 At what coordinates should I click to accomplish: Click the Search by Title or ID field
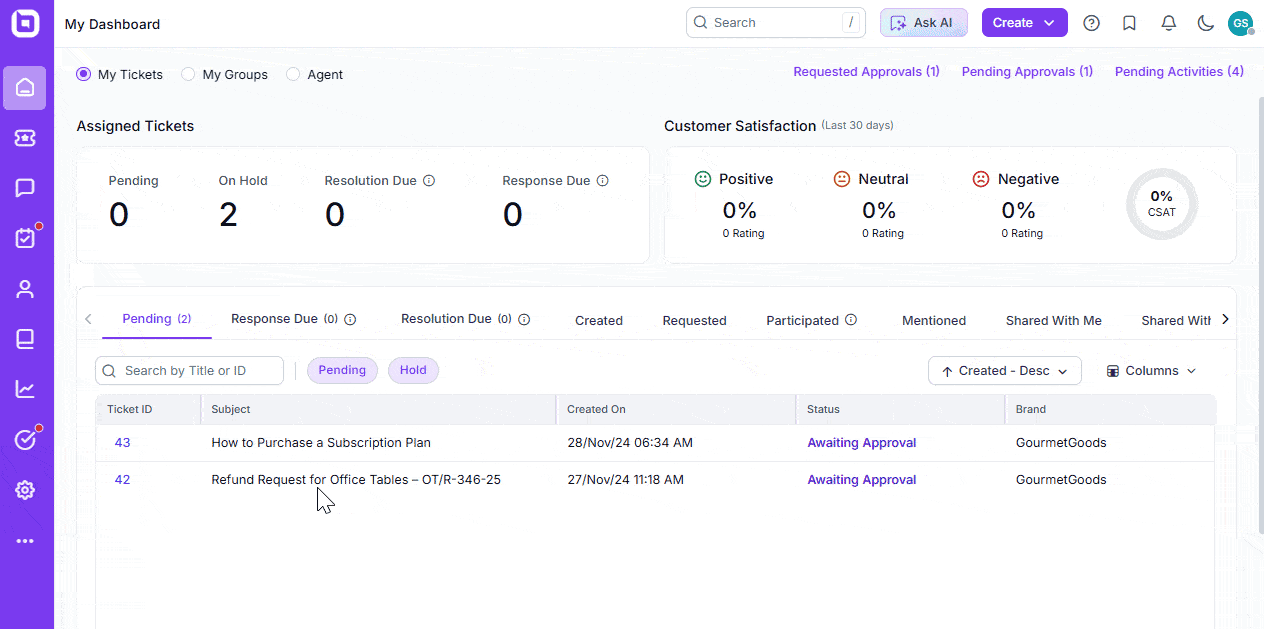coord(189,371)
